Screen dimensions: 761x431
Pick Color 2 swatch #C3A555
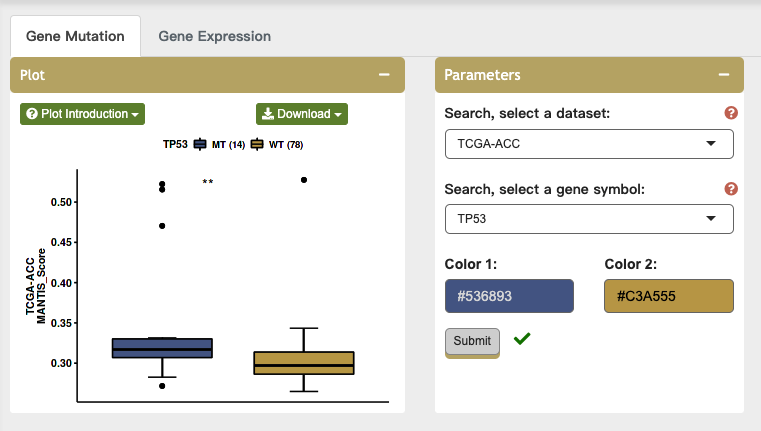click(x=669, y=296)
